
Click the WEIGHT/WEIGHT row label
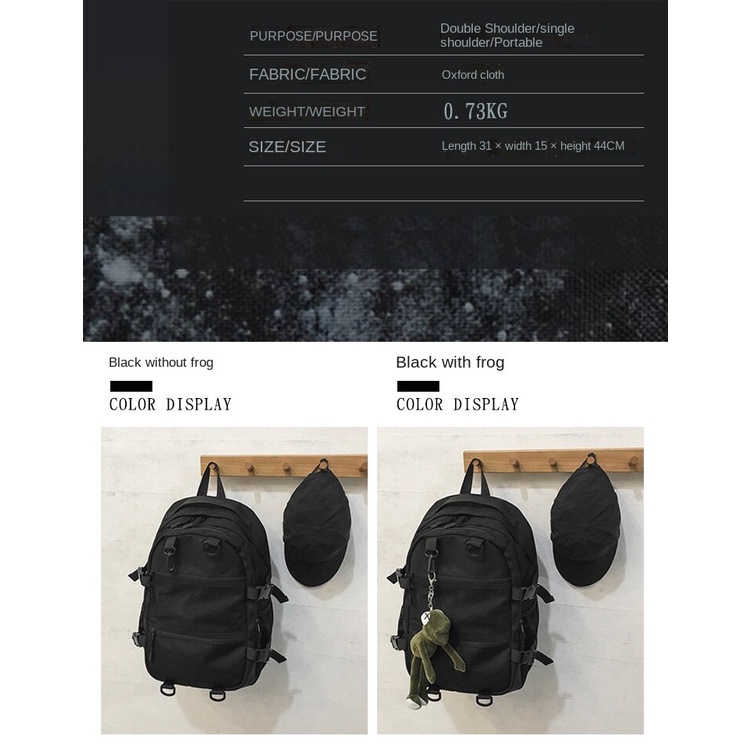[307, 111]
